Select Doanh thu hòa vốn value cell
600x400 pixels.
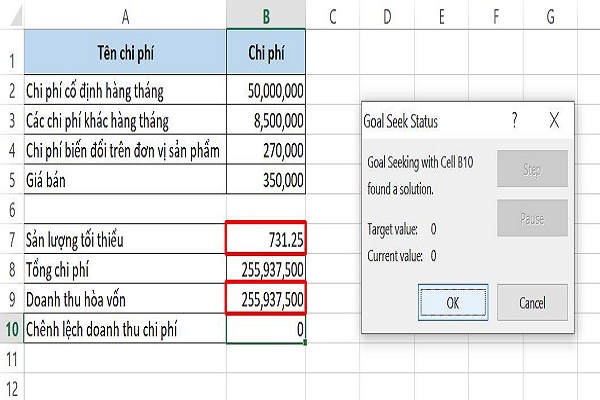267,298
